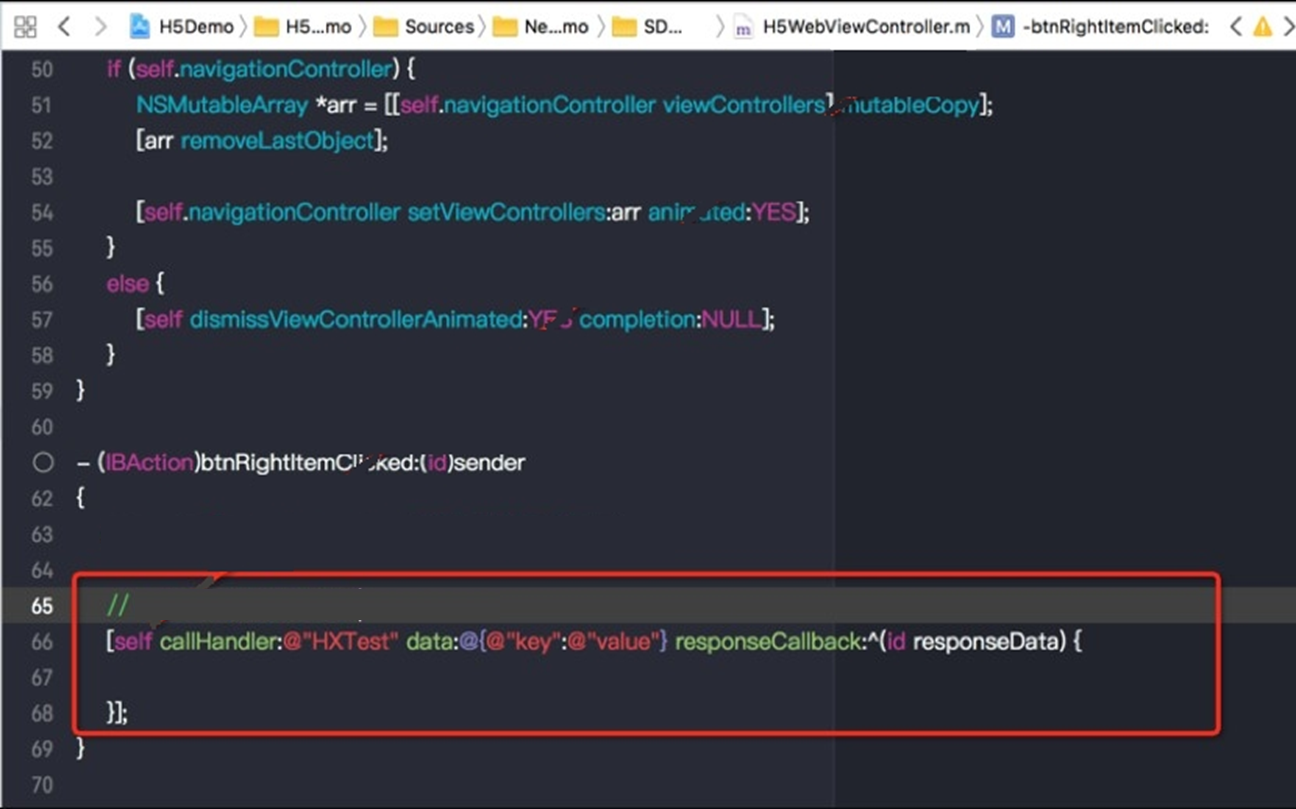The image size is (1296, 809).
Task: Open the Sources folder breadcrumb
Action: pyautogui.click(x=424, y=27)
